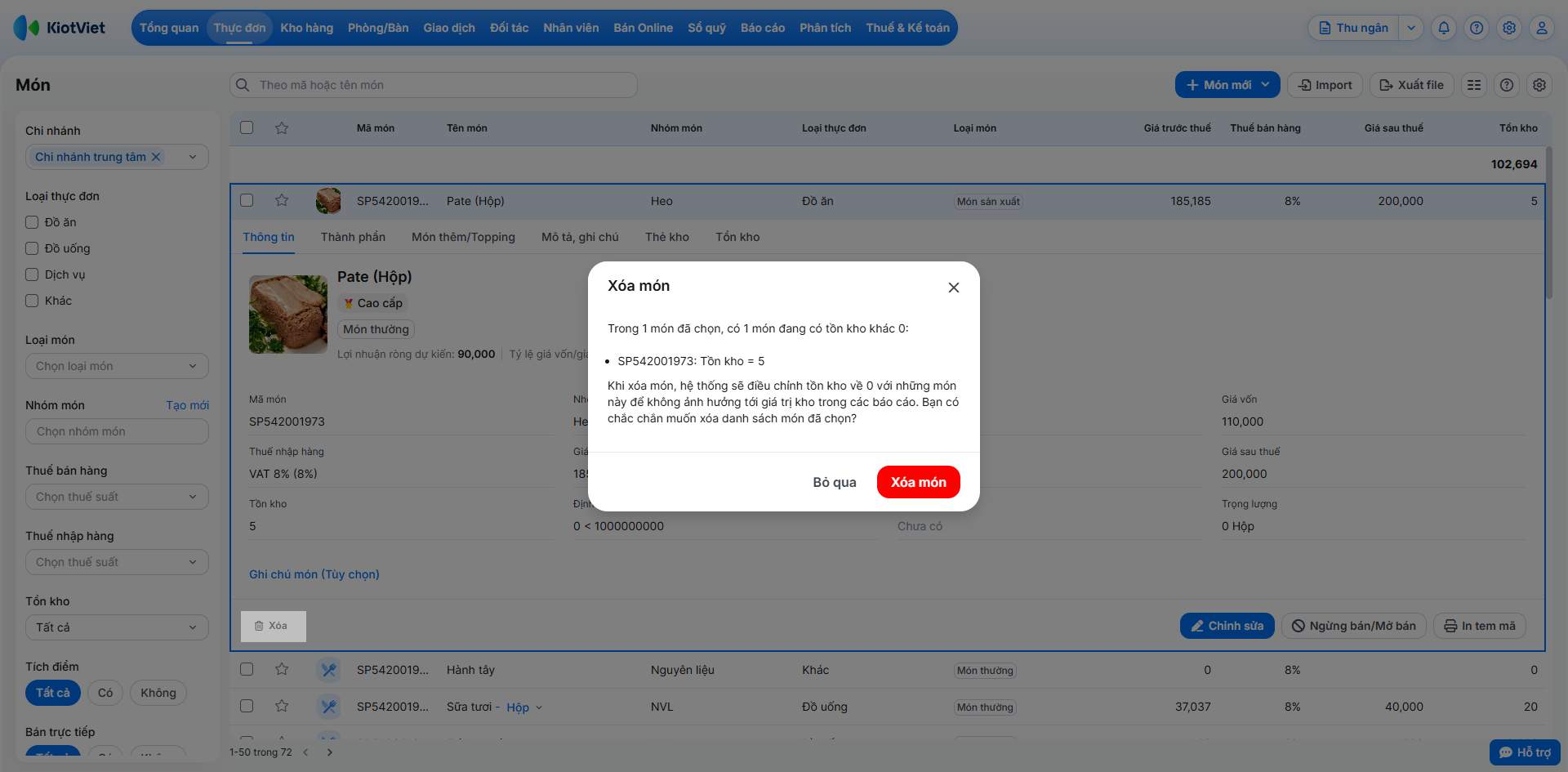The width and height of the screenshot is (1568, 772).
Task: Click Bỏ qua to cancel deletion
Action: click(835, 482)
